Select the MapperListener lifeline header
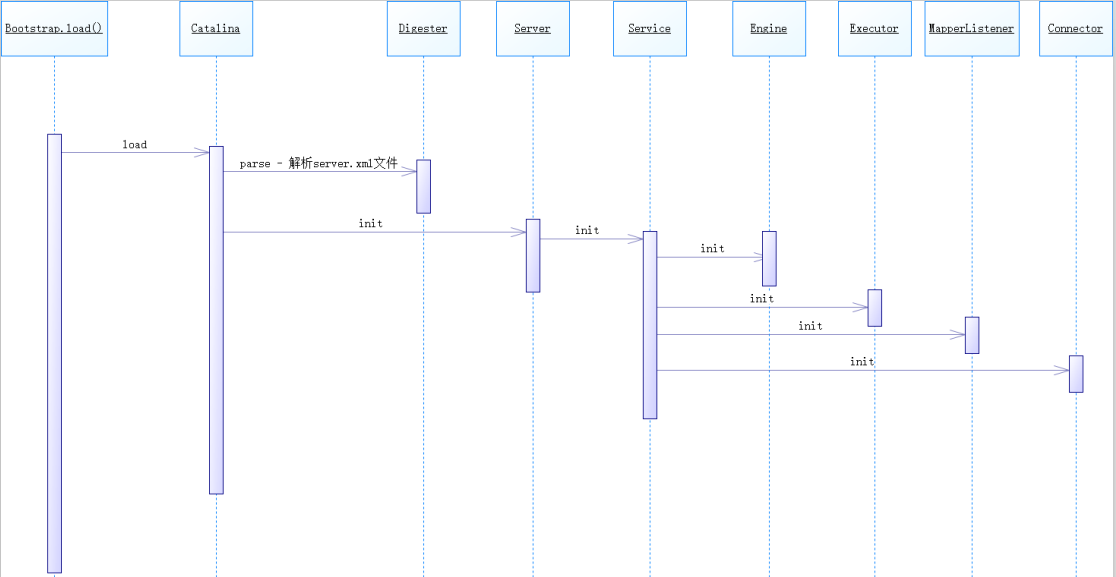The image size is (1116, 577). (x=972, y=28)
